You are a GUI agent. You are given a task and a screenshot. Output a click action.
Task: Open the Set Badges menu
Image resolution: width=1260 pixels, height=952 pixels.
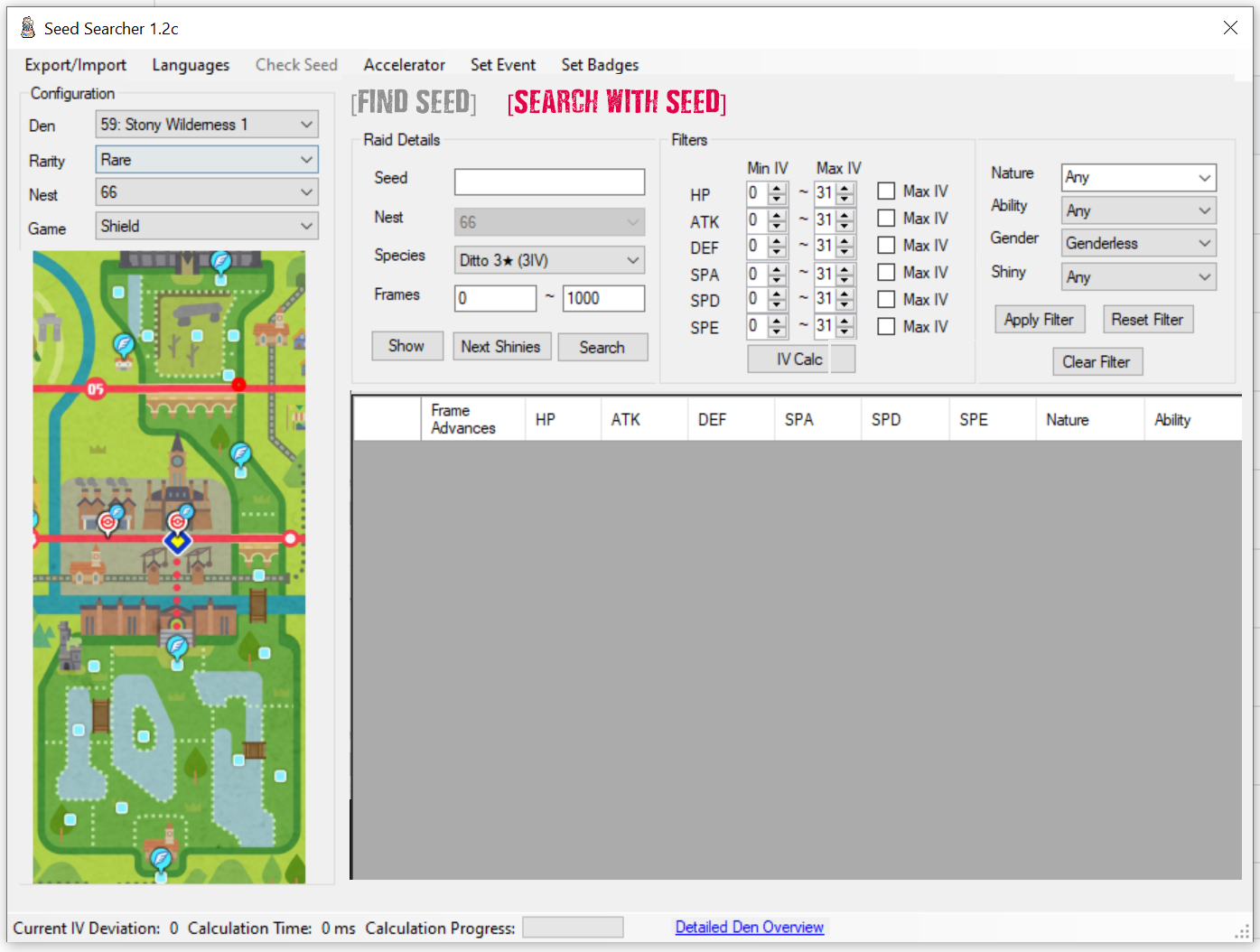click(x=600, y=65)
